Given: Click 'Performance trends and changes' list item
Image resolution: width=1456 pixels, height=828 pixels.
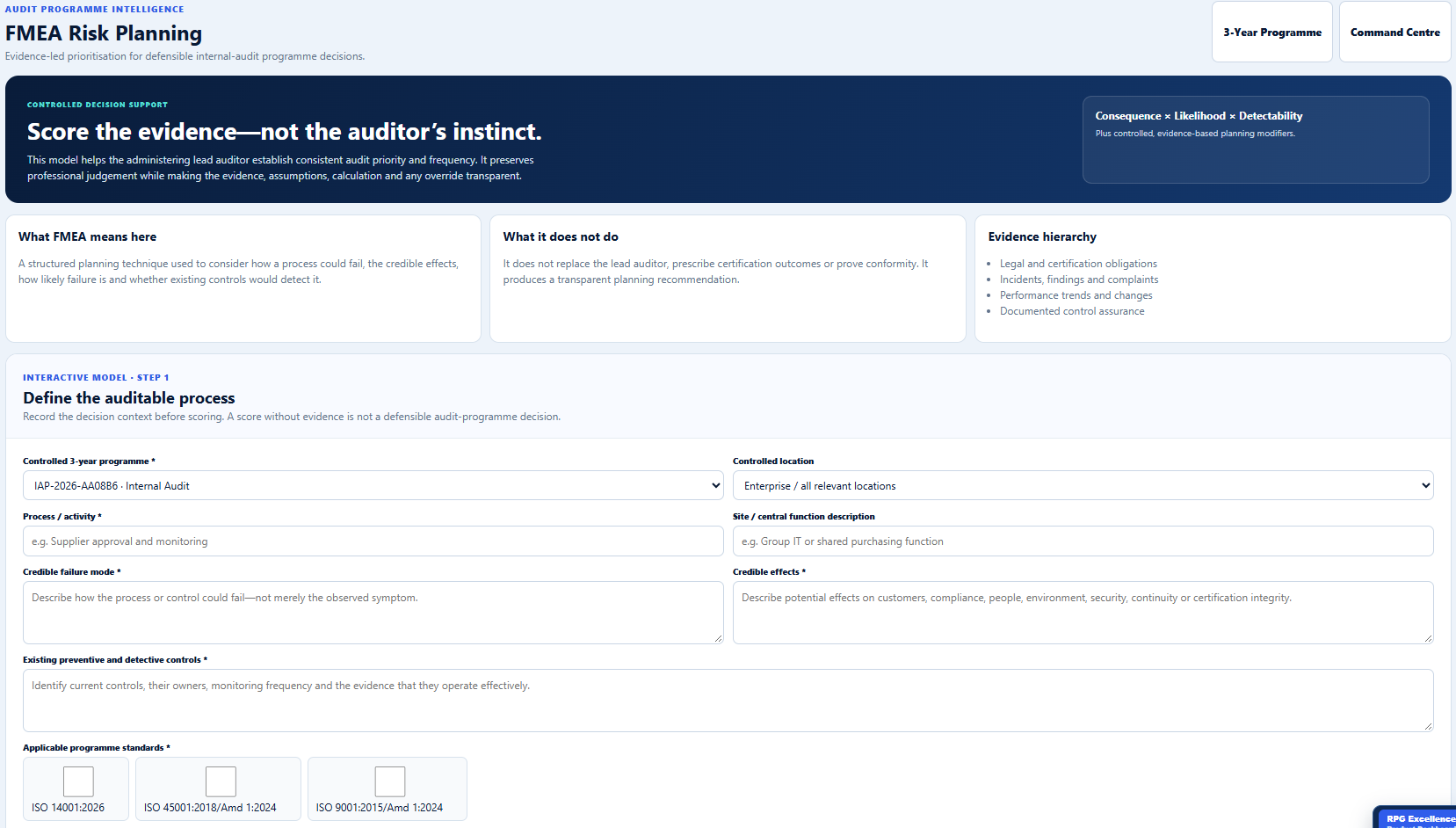Looking at the screenshot, I should coord(1076,295).
